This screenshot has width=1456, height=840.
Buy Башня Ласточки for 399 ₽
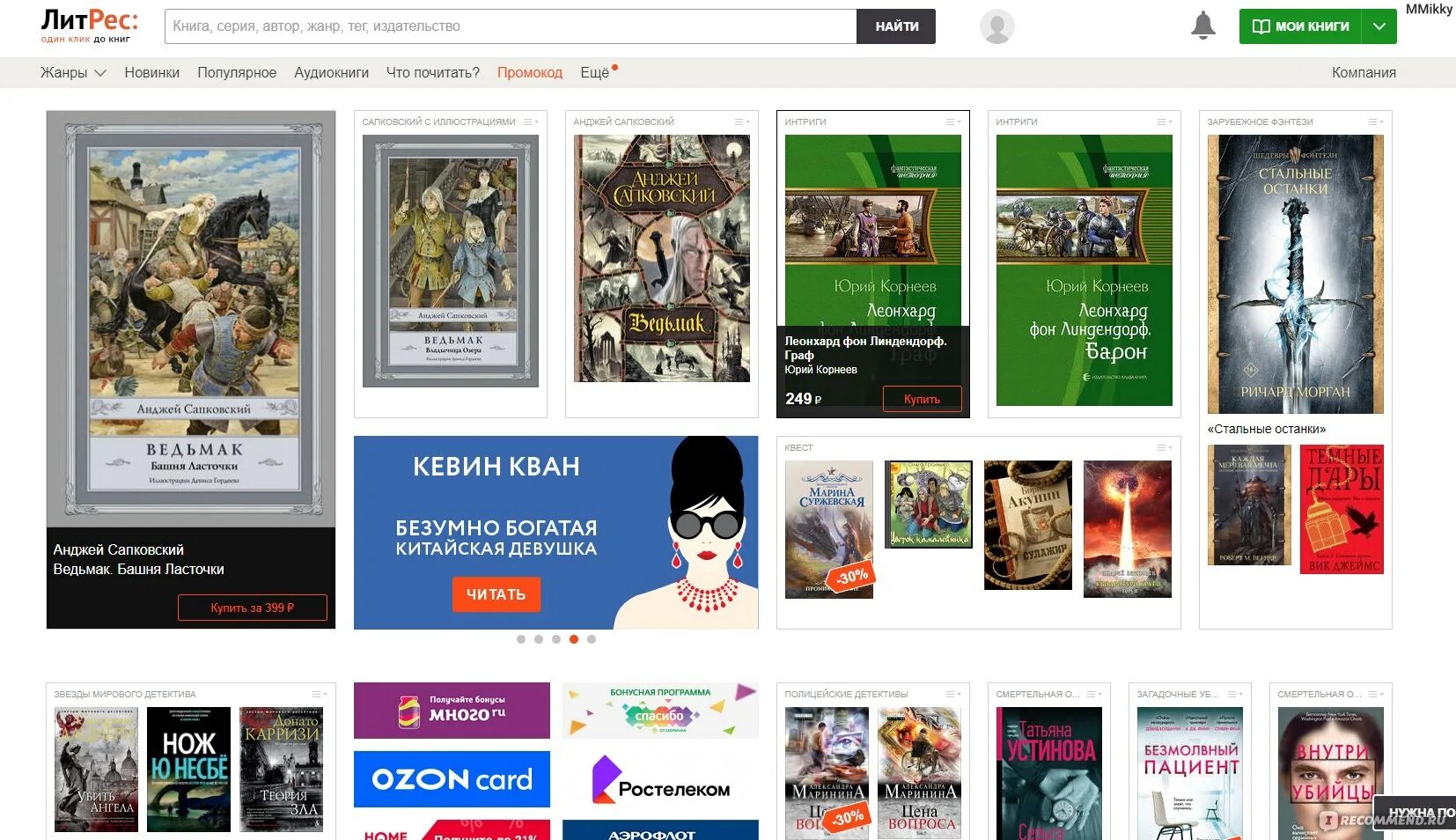coord(253,608)
